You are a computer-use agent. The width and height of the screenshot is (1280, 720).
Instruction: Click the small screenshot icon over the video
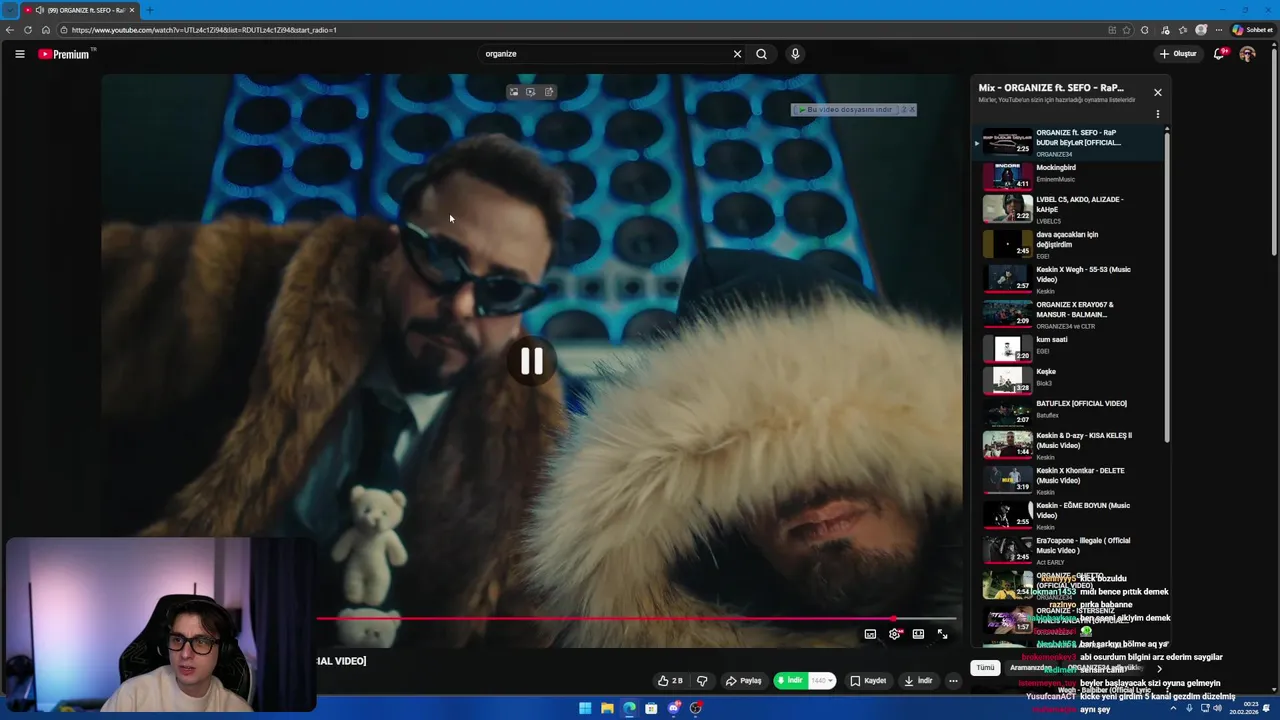(x=531, y=92)
